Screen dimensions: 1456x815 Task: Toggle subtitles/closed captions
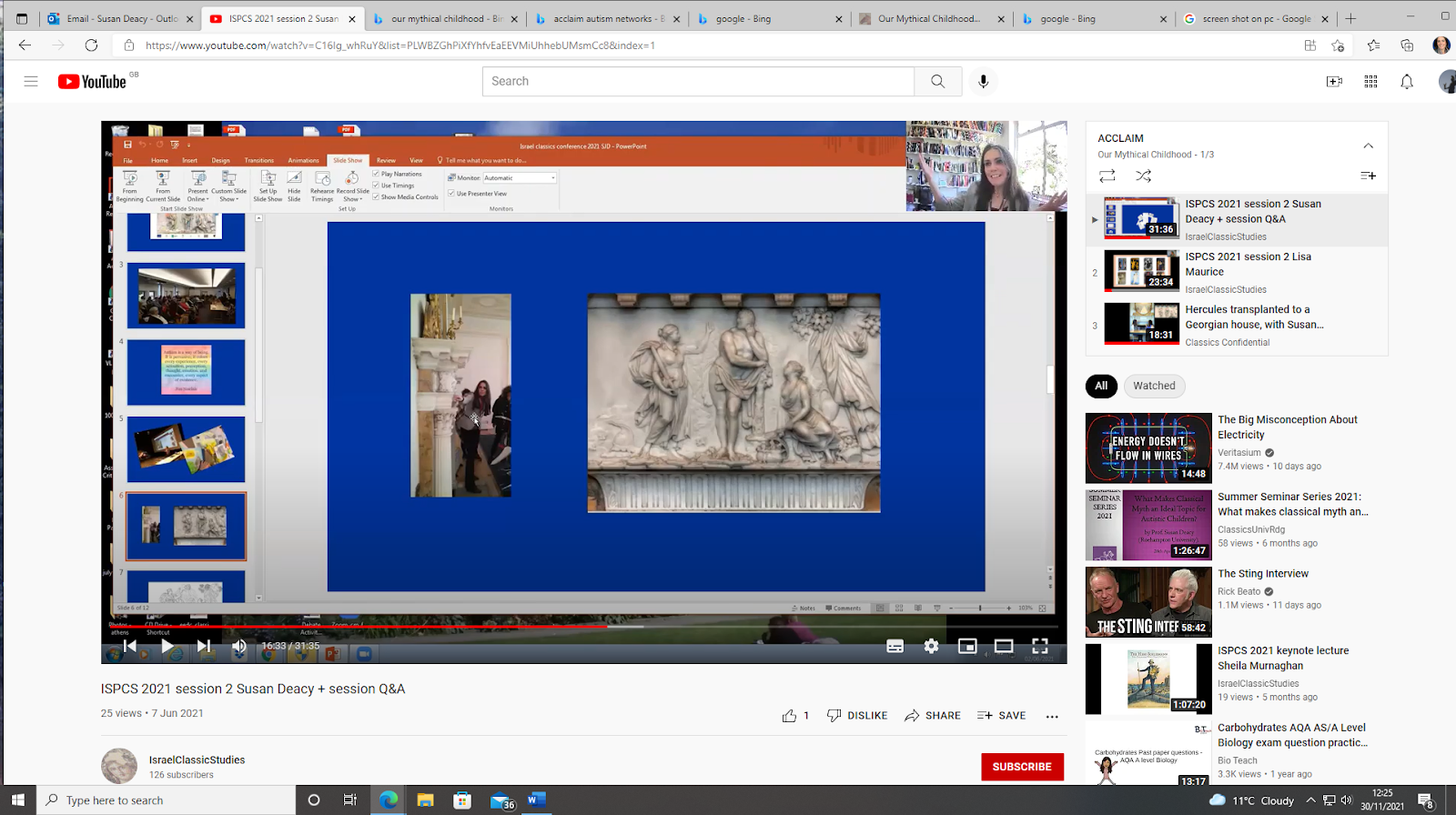(895, 646)
